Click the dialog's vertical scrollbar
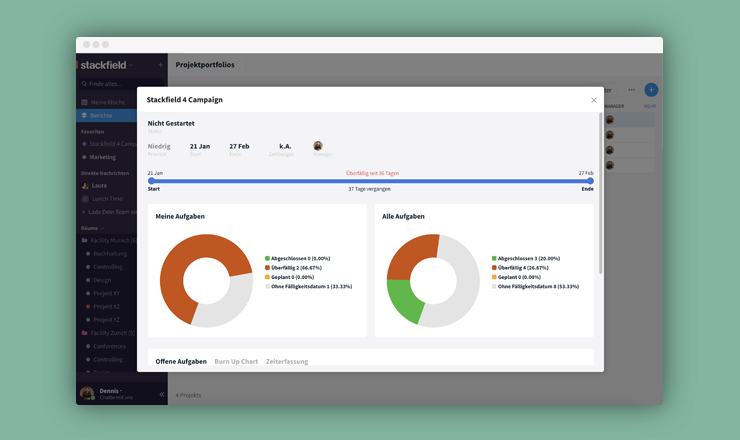The image size is (740, 440). click(x=601, y=194)
